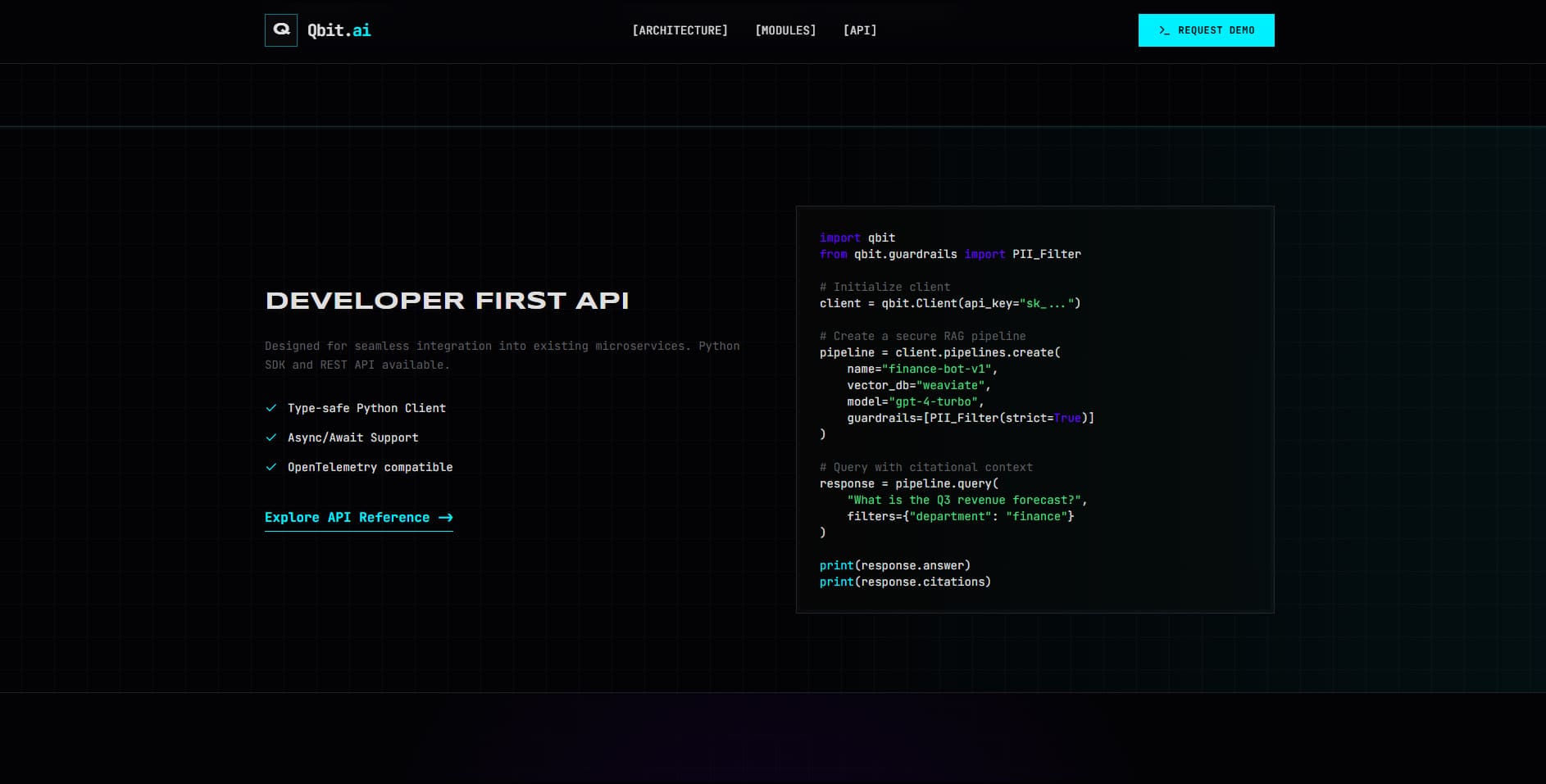Click the DEVELOPER FIRST API heading
This screenshot has height=784, width=1546.
[x=447, y=301]
